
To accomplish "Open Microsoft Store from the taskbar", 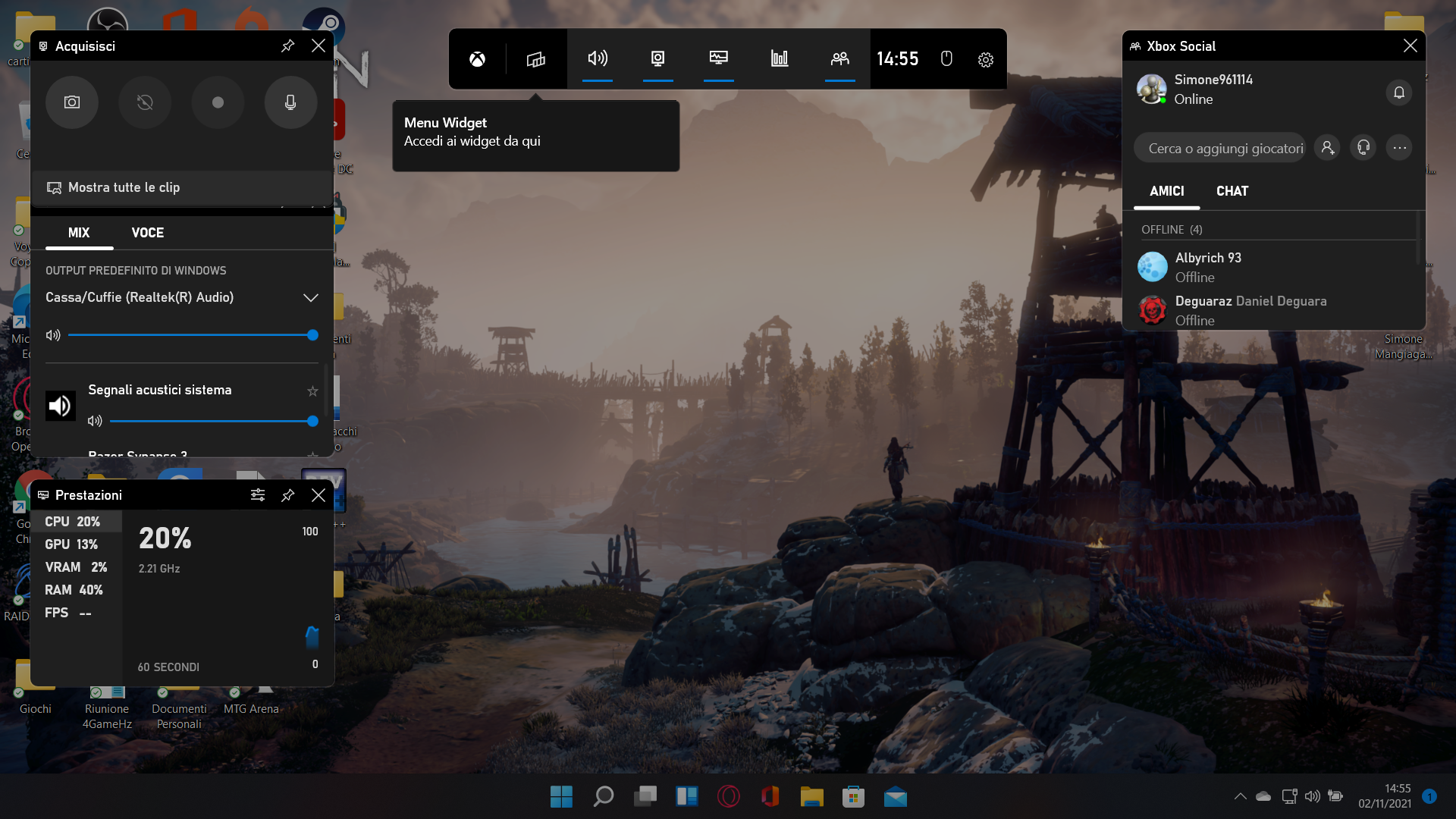I will pos(853,796).
